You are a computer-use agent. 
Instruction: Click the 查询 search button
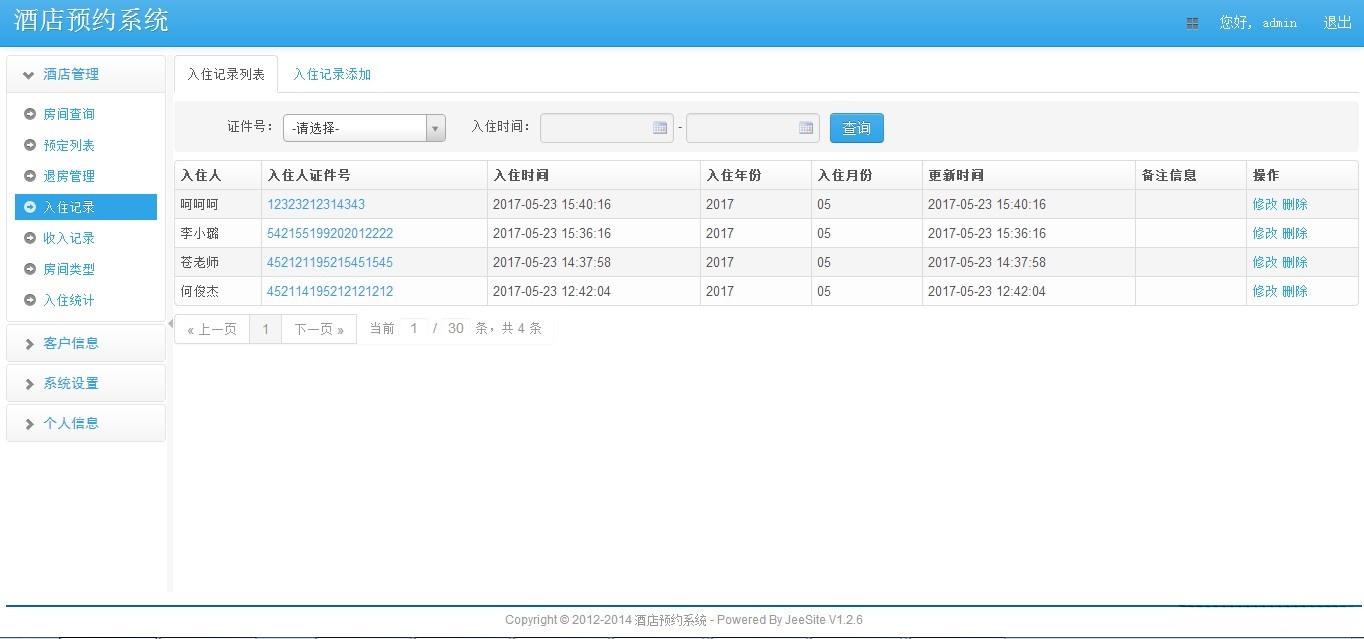tap(857, 128)
